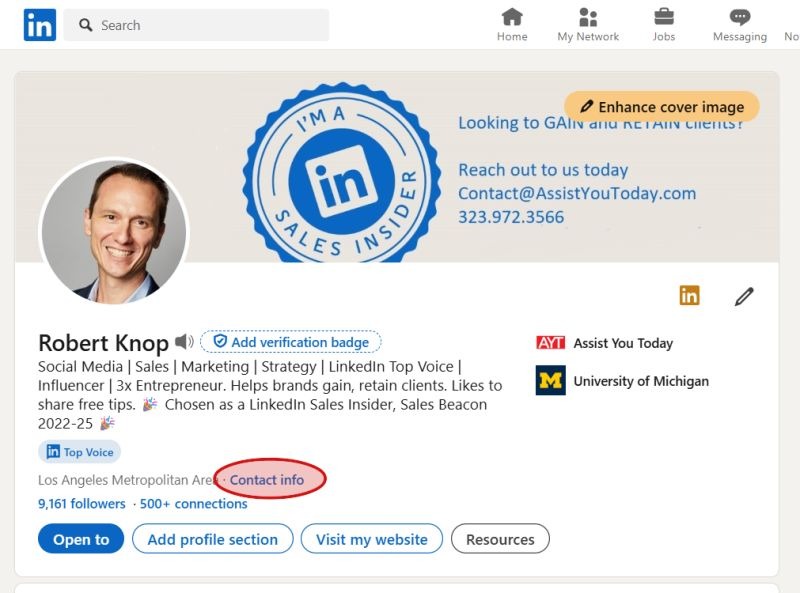
Task: Click Add profile section
Action: 212,539
